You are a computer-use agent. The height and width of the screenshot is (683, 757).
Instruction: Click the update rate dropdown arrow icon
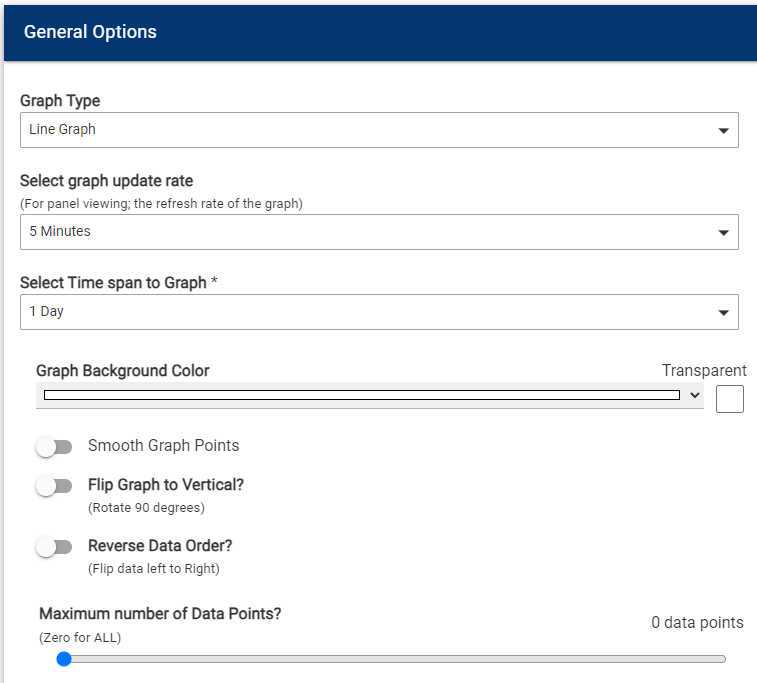pyautogui.click(x=723, y=233)
